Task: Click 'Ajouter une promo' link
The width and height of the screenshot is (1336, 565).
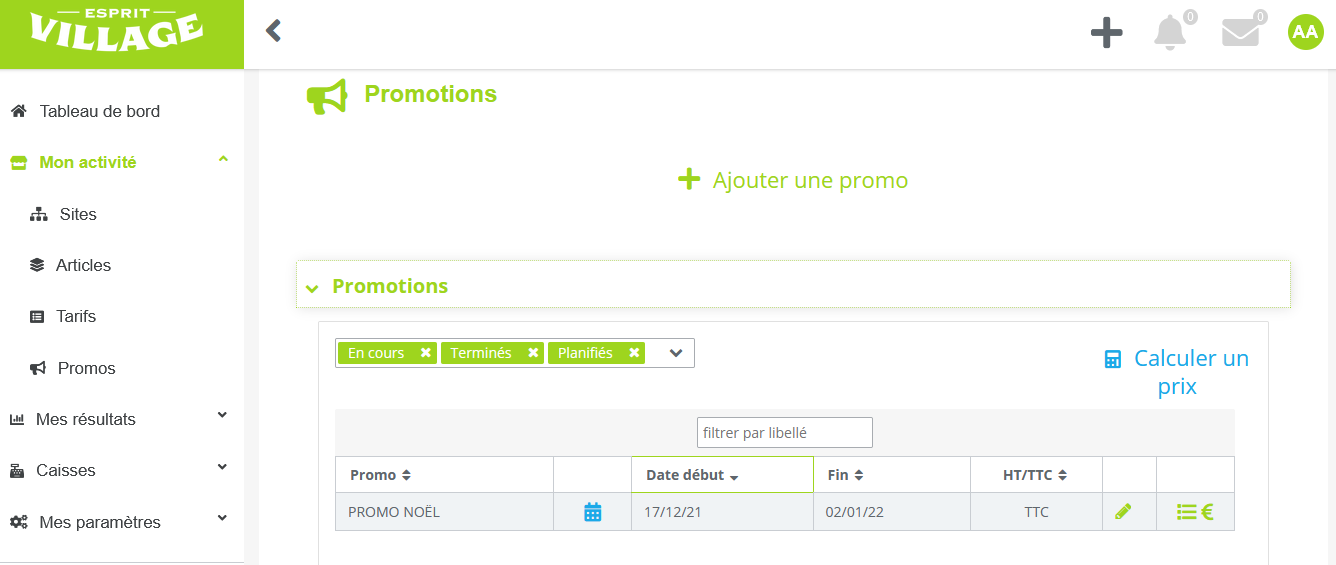Action: 793,180
